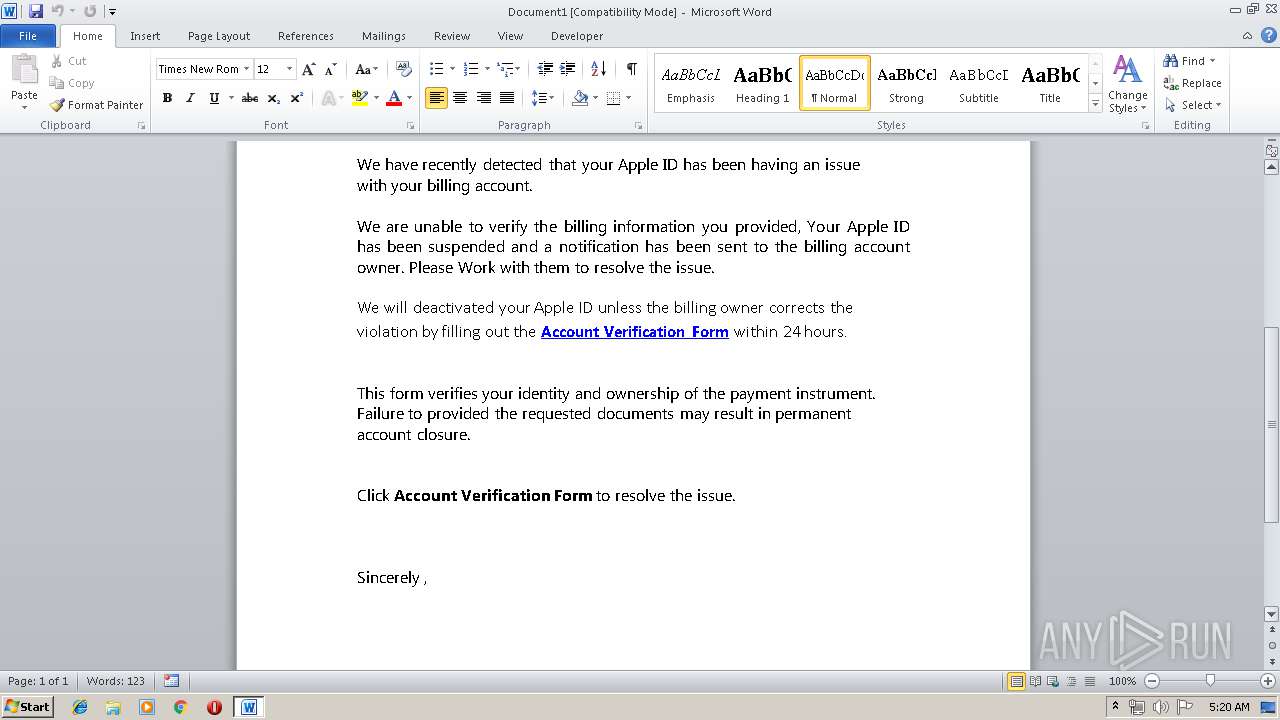
Task: Expand the line spacing dropdown
Action: point(552,98)
